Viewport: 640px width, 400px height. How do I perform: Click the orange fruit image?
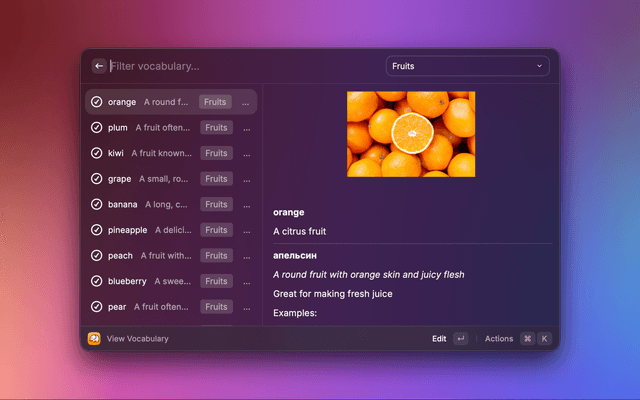tap(411, 134)
